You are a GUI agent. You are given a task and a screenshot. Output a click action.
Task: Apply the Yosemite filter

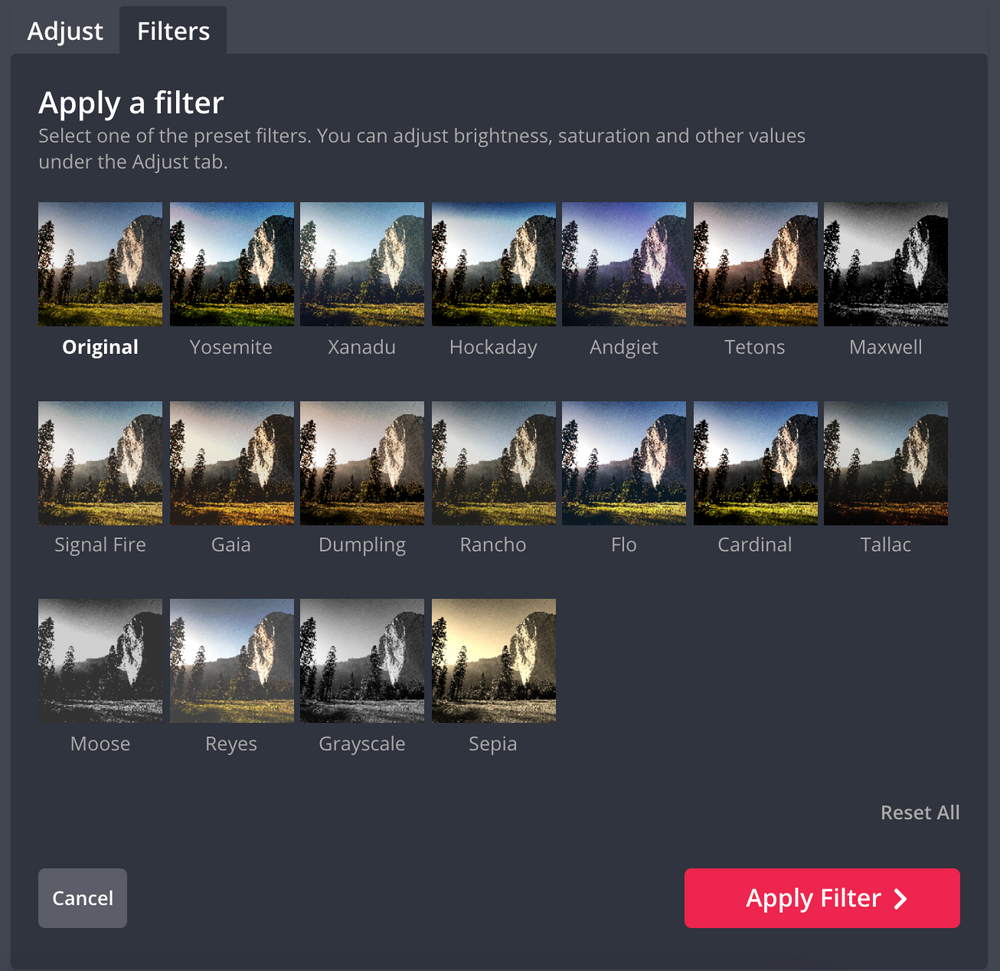231,263
